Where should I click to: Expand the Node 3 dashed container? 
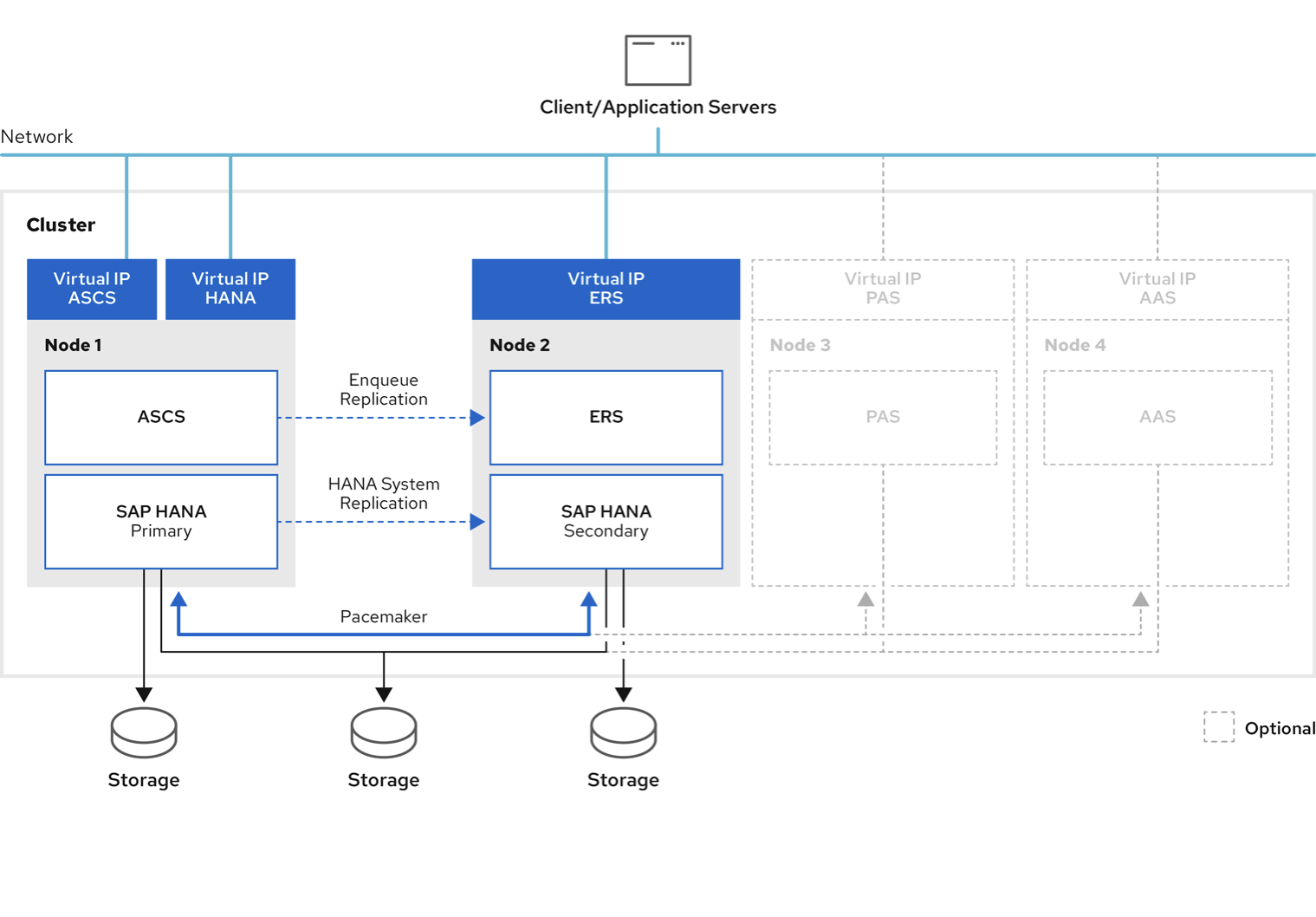tap(799, 345)
